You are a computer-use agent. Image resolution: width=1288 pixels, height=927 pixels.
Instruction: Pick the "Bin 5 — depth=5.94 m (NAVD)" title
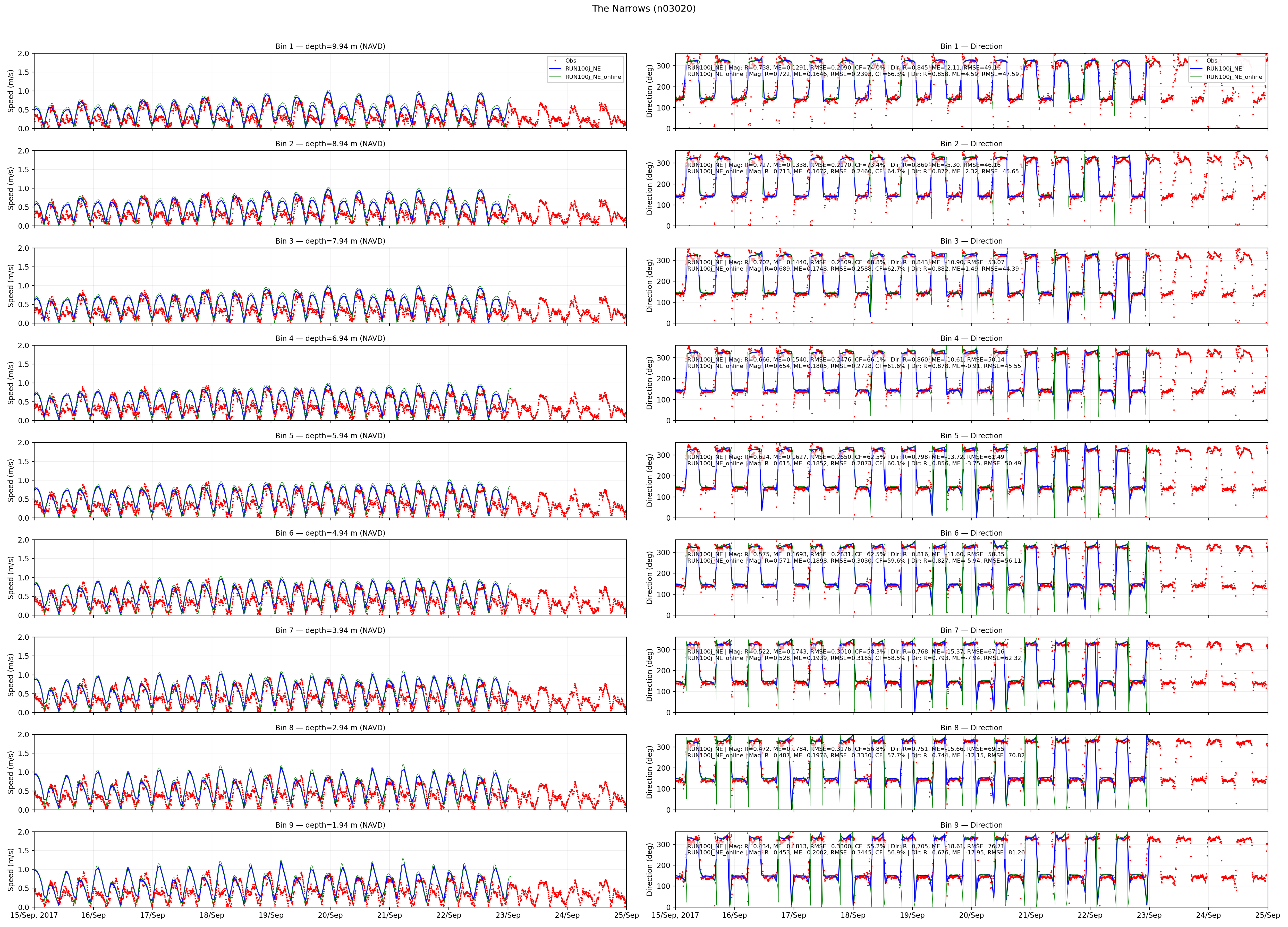click(x=330, y=436)
